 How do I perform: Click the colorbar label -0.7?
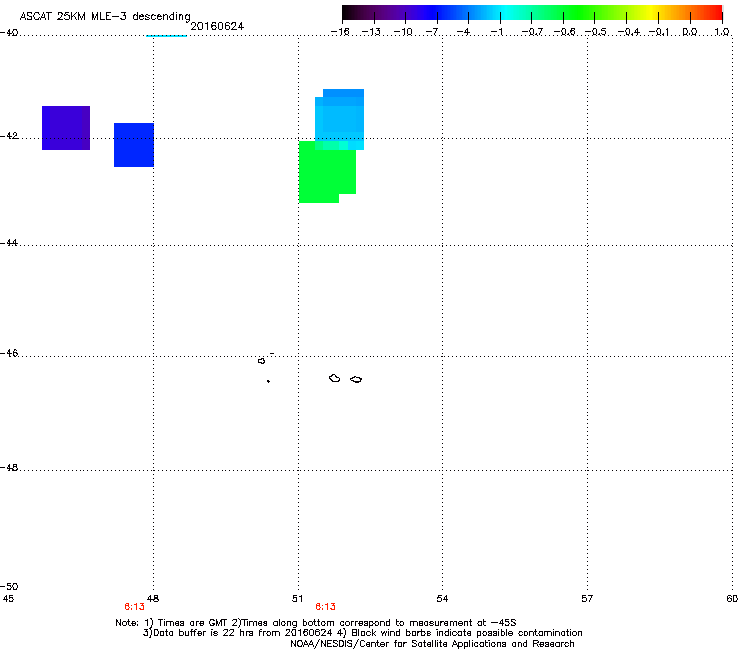[x=532, y=32]
